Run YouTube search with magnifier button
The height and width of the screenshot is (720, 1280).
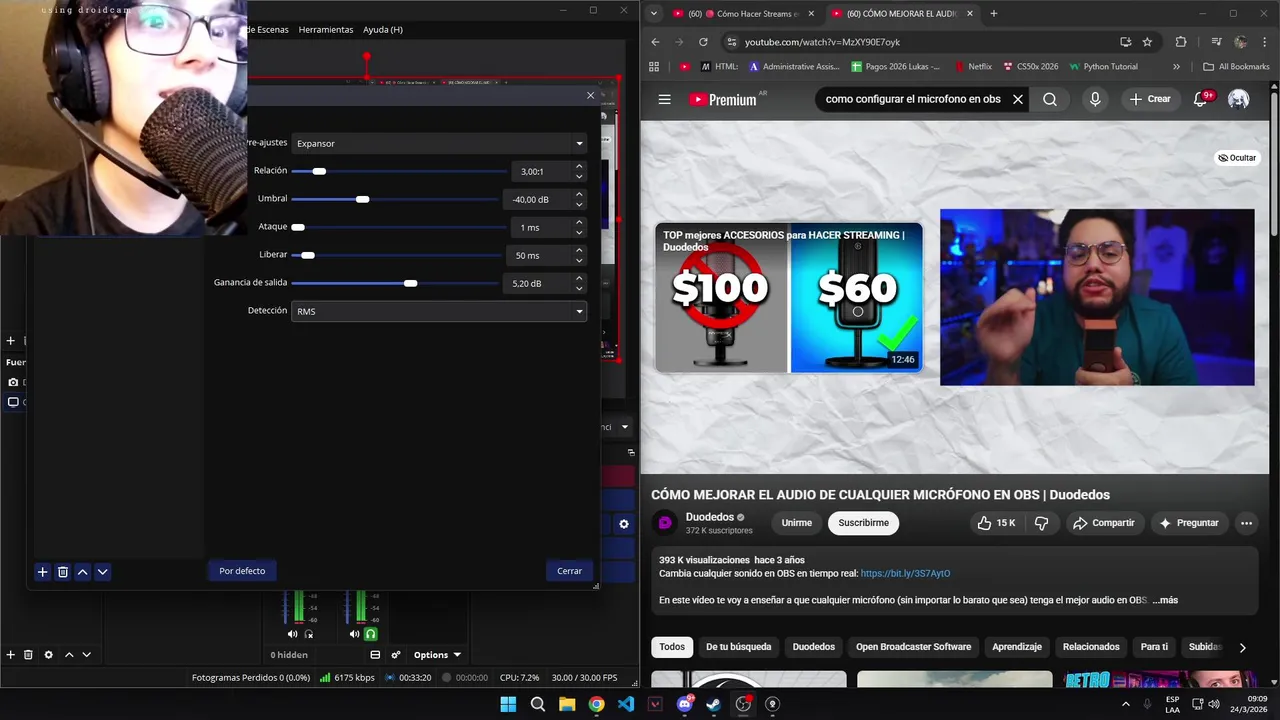(1049, 99)
